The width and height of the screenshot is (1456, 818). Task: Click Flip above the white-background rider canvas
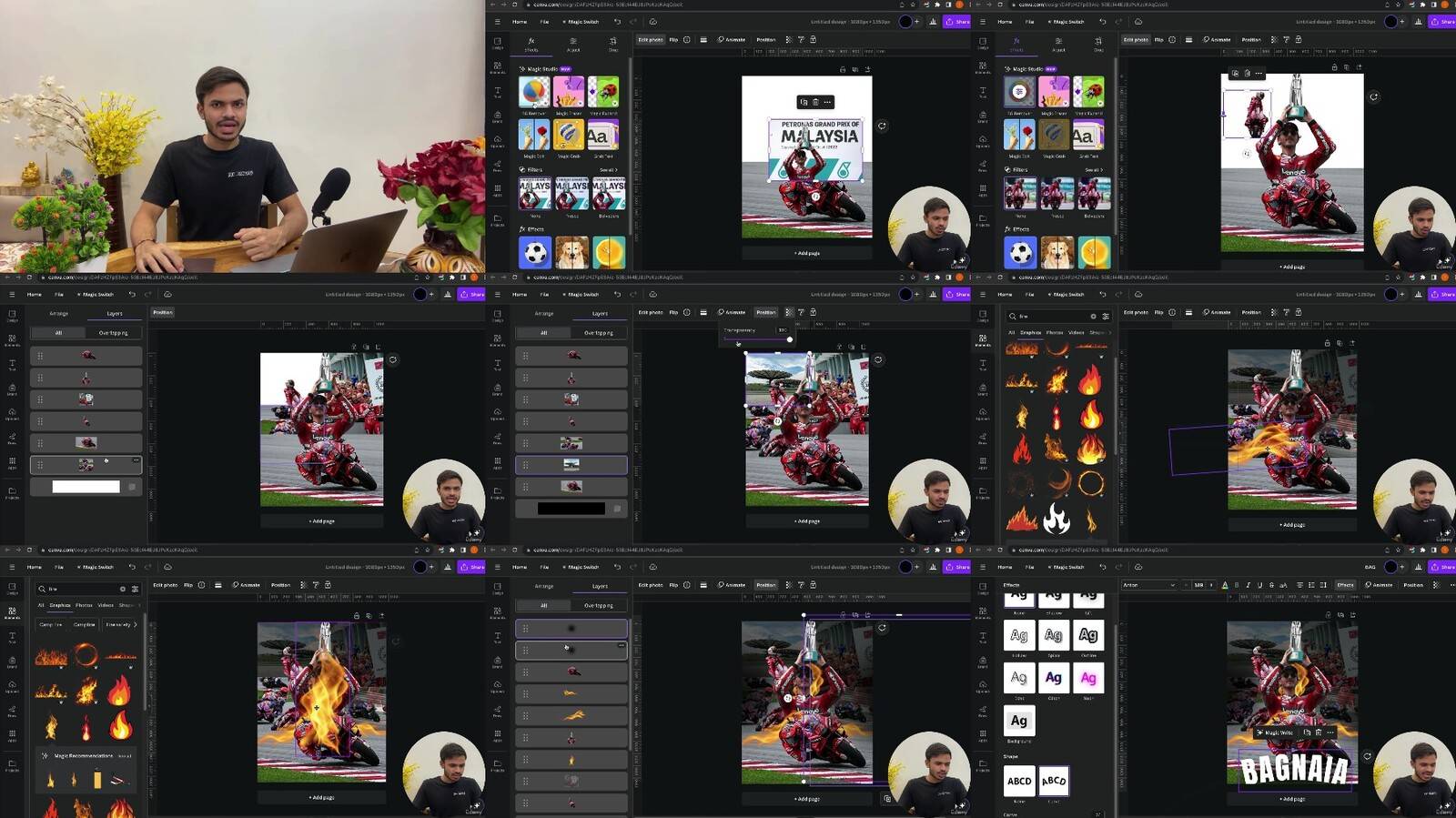[x=1158, y=40]
